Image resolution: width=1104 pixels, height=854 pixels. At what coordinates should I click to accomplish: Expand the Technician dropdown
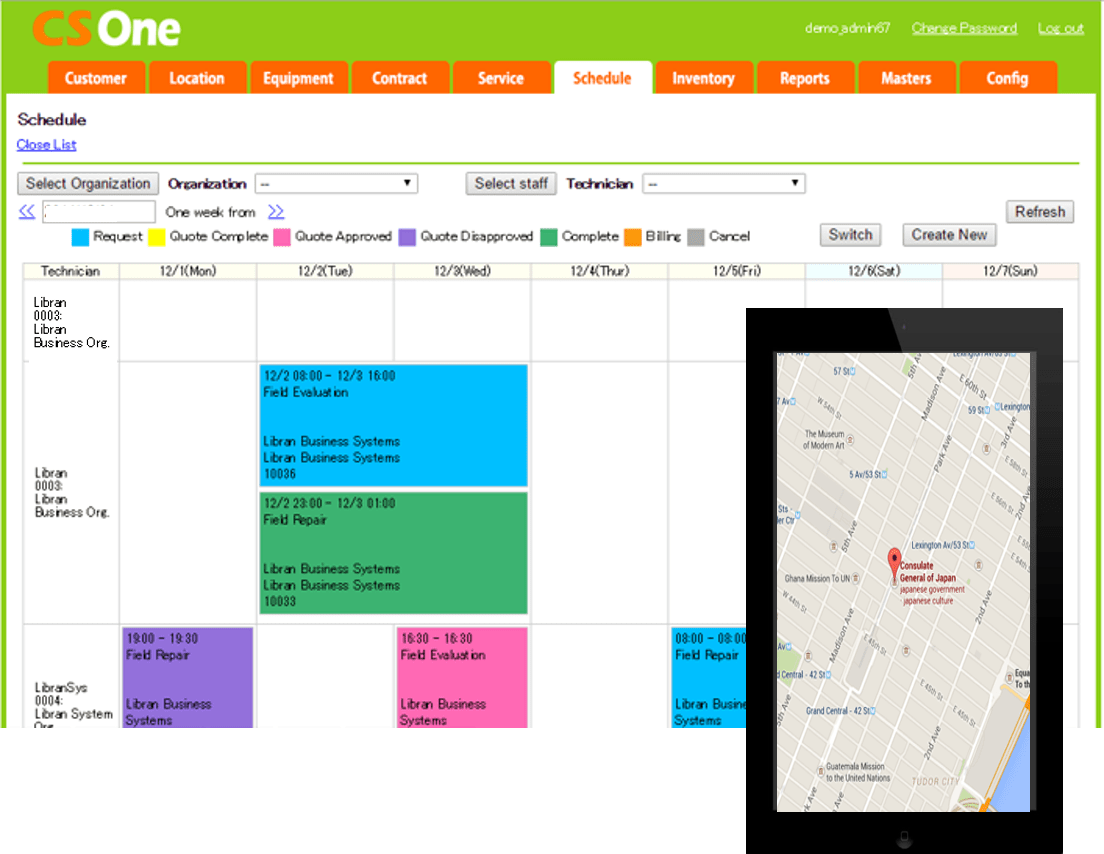(724, 184)
